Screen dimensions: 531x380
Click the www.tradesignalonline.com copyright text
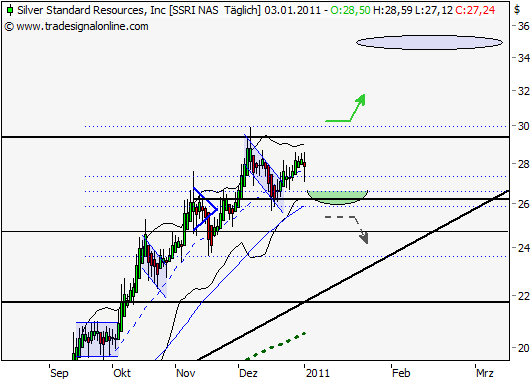[77, 26]
